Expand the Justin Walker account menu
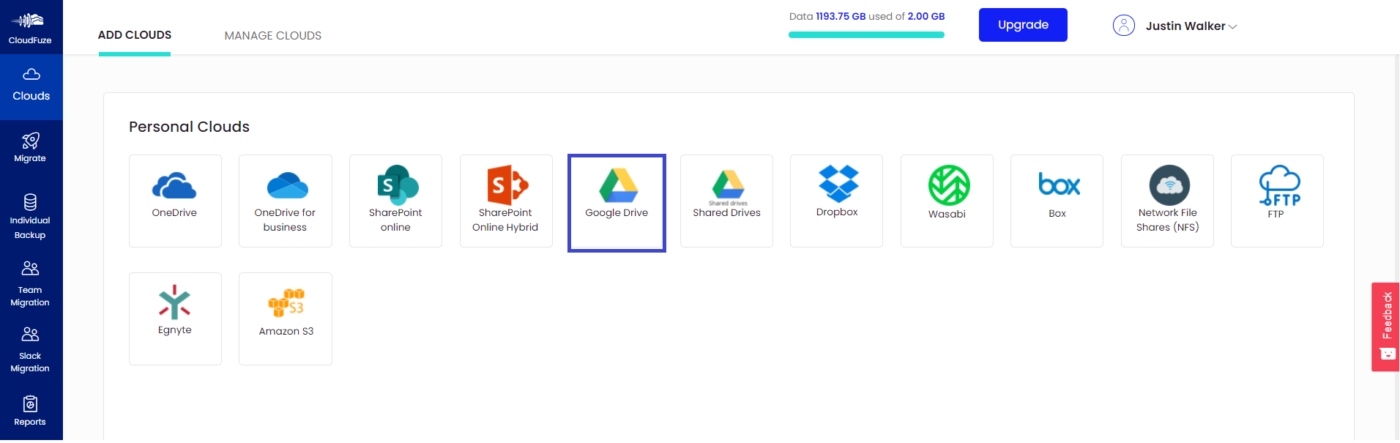Image resolution: width=1400 pixels, height=443 pixels. (x=1191, y=26)
